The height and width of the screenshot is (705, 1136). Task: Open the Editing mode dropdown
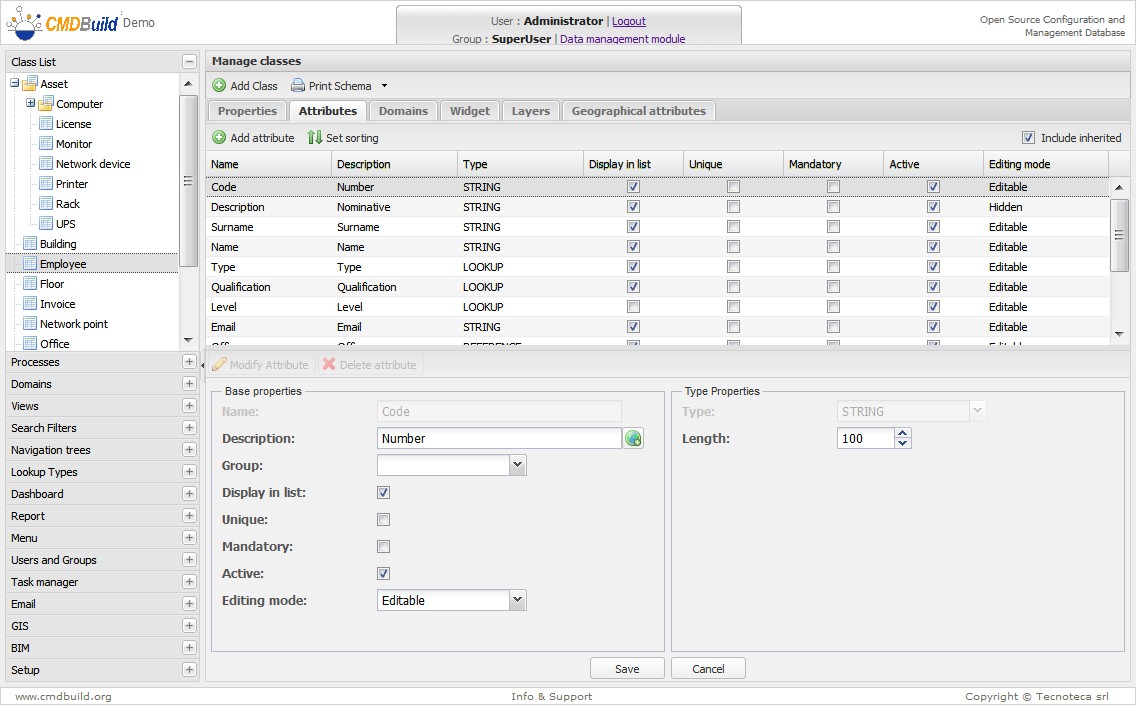pyautogui.click(x=517, y=600)
